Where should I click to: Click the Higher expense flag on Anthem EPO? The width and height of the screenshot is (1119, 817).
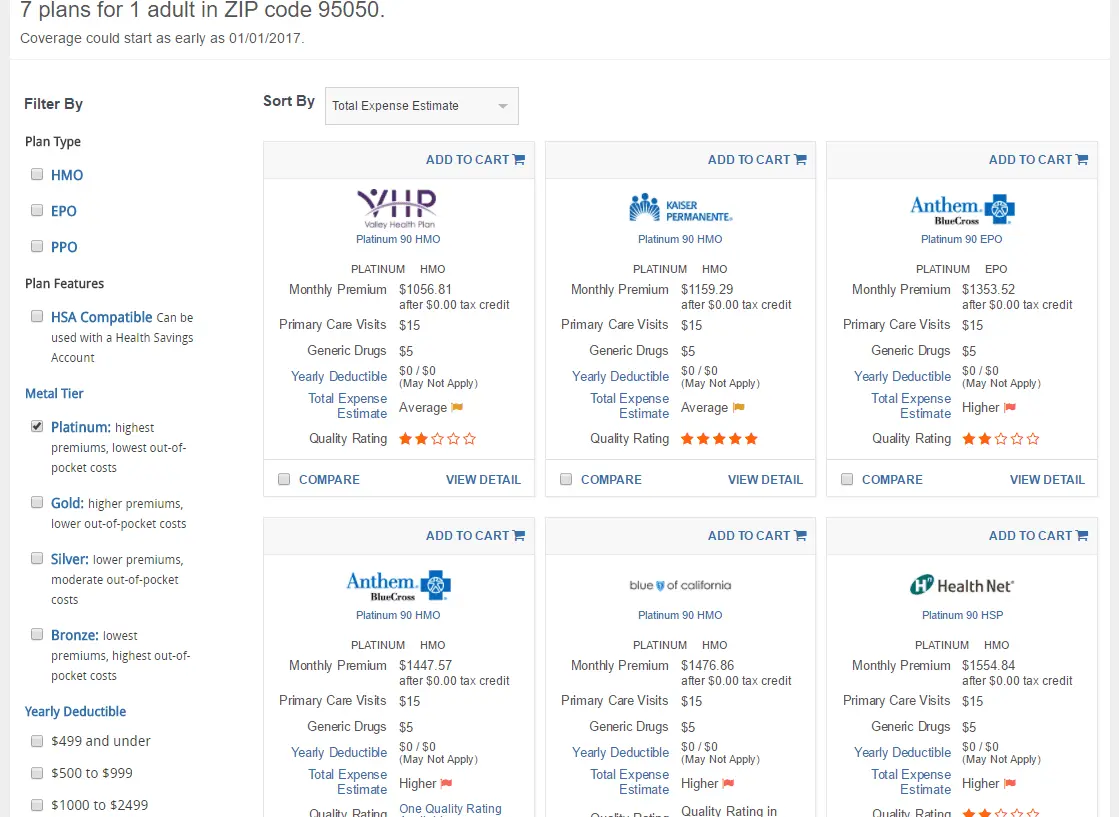(1009, 408)
